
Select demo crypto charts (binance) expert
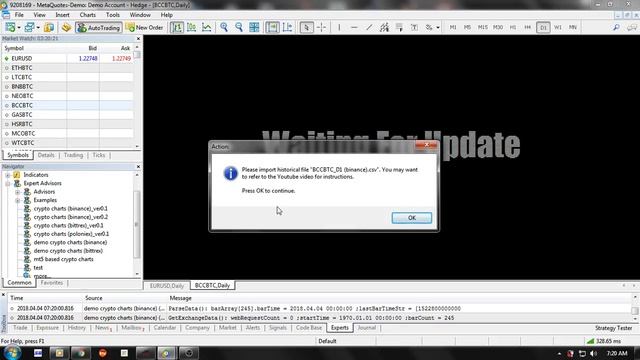click(x=70, y=242)
